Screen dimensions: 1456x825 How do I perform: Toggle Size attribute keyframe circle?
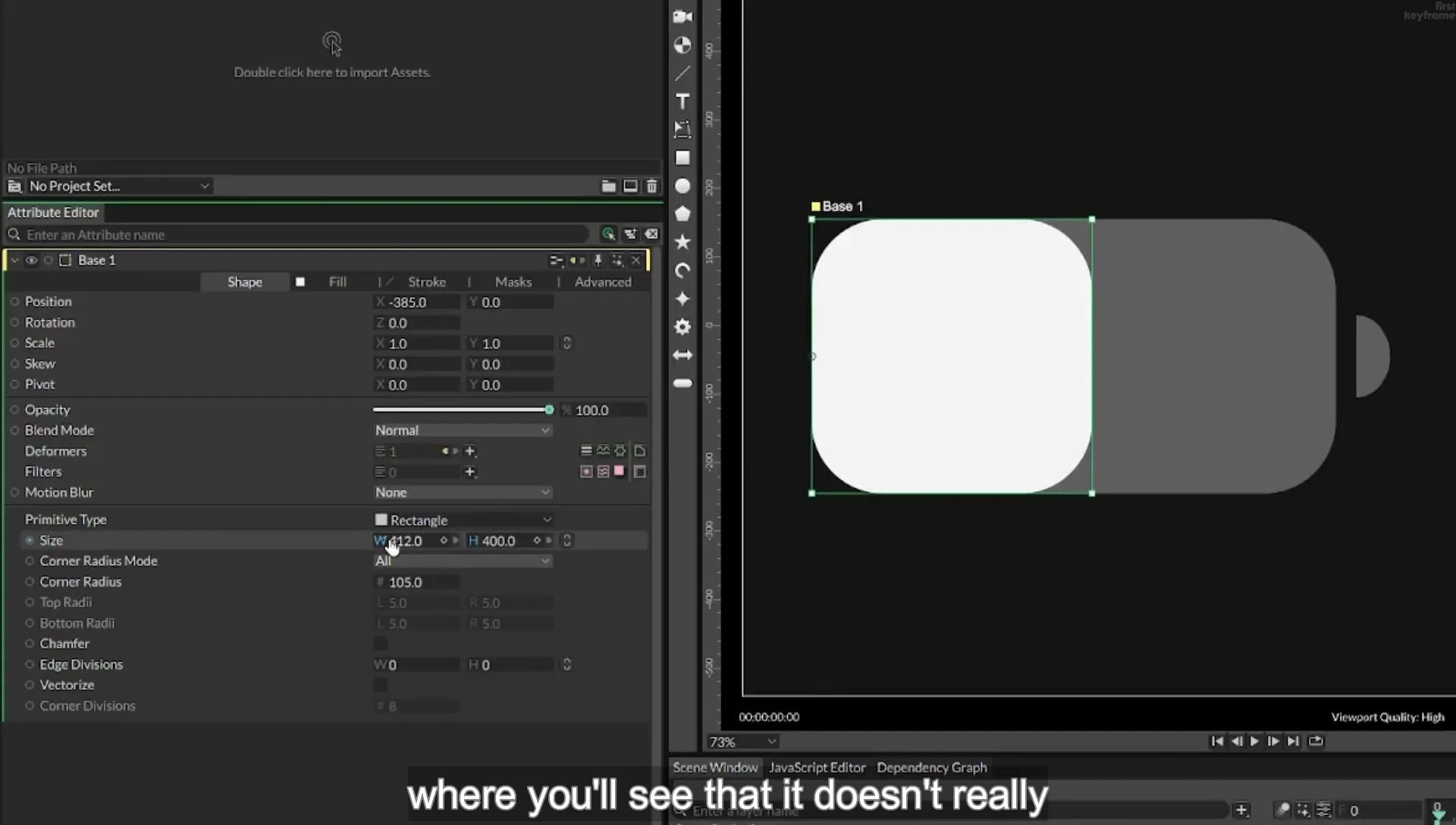[x=30, y=541]
